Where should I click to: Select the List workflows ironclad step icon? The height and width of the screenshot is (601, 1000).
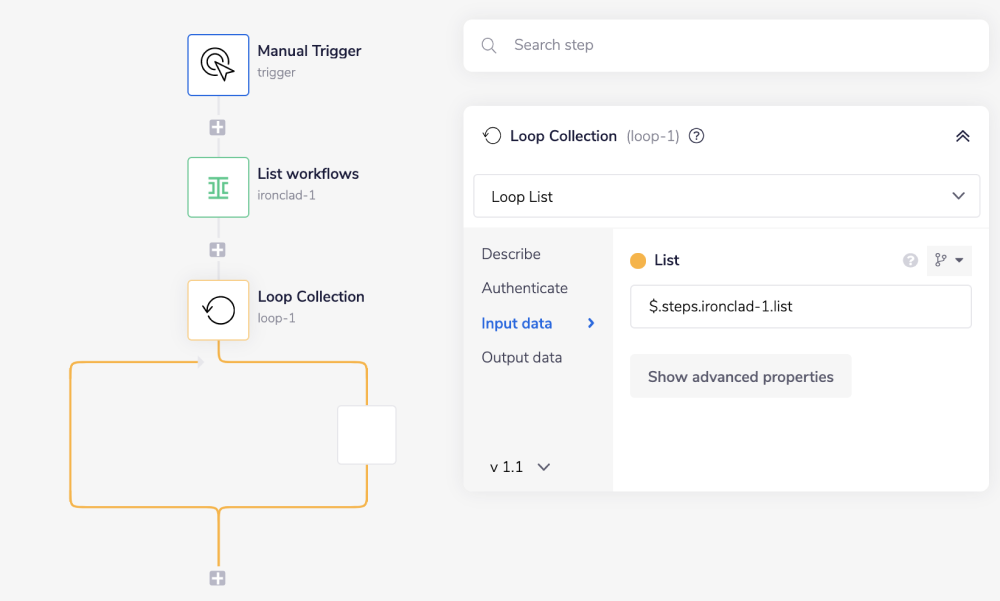click(x=218, y=187)
